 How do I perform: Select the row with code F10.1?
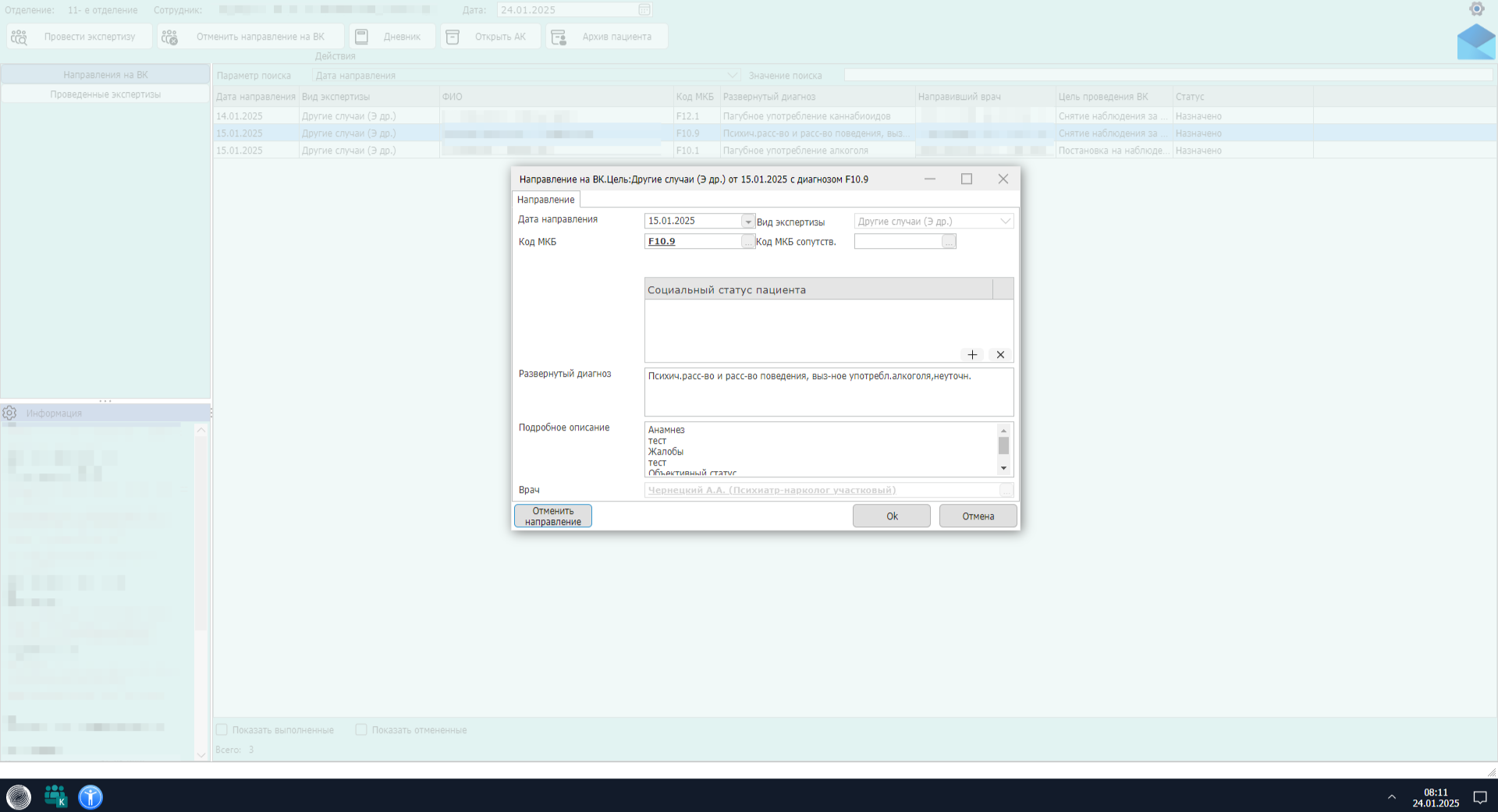(854, 151)
